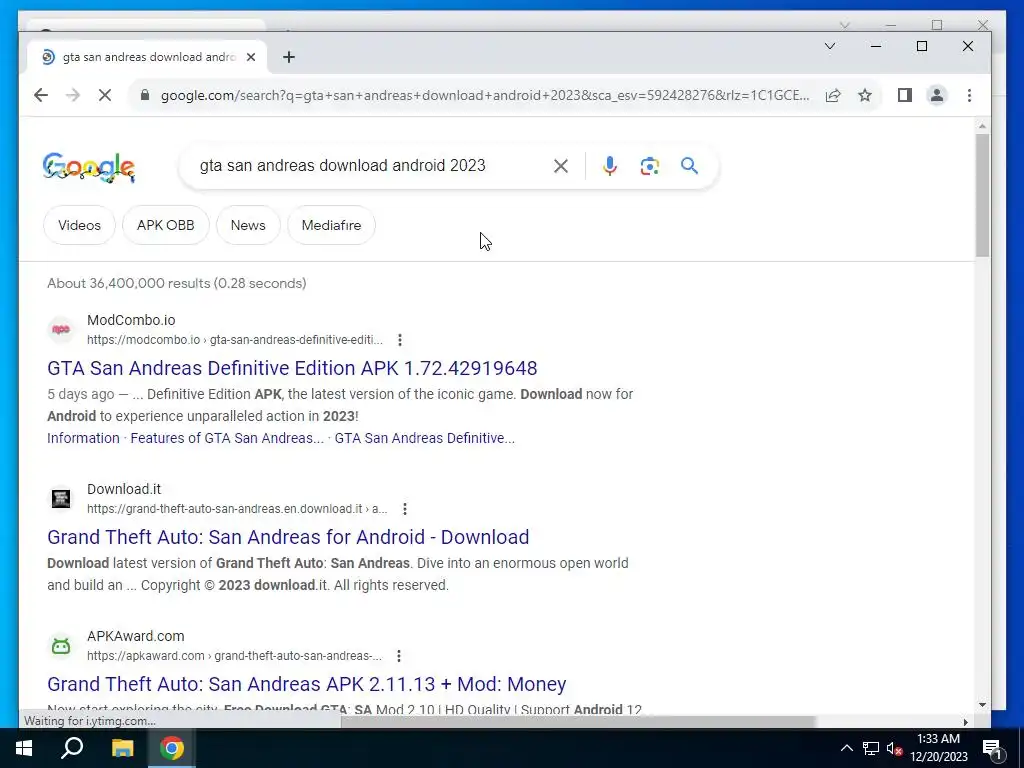Share this page using the share icon
Screen dimensions: 1024x768
point(833,95)
